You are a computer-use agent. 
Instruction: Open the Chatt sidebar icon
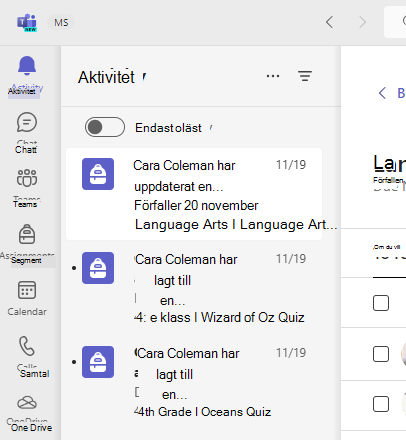27,122
